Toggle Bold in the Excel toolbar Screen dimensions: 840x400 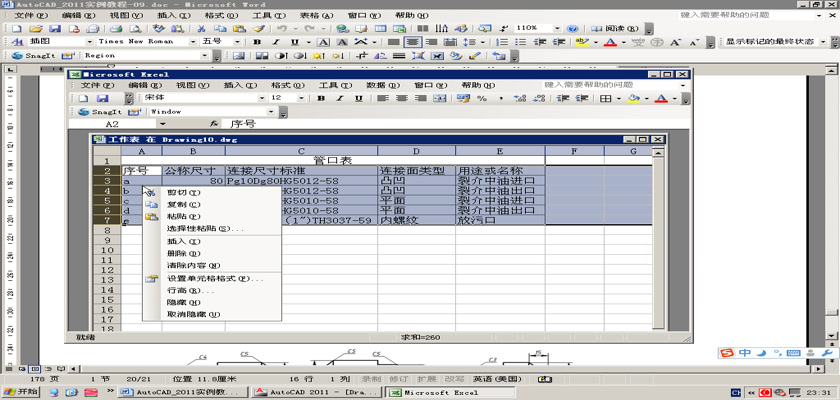tap(321, 99)
